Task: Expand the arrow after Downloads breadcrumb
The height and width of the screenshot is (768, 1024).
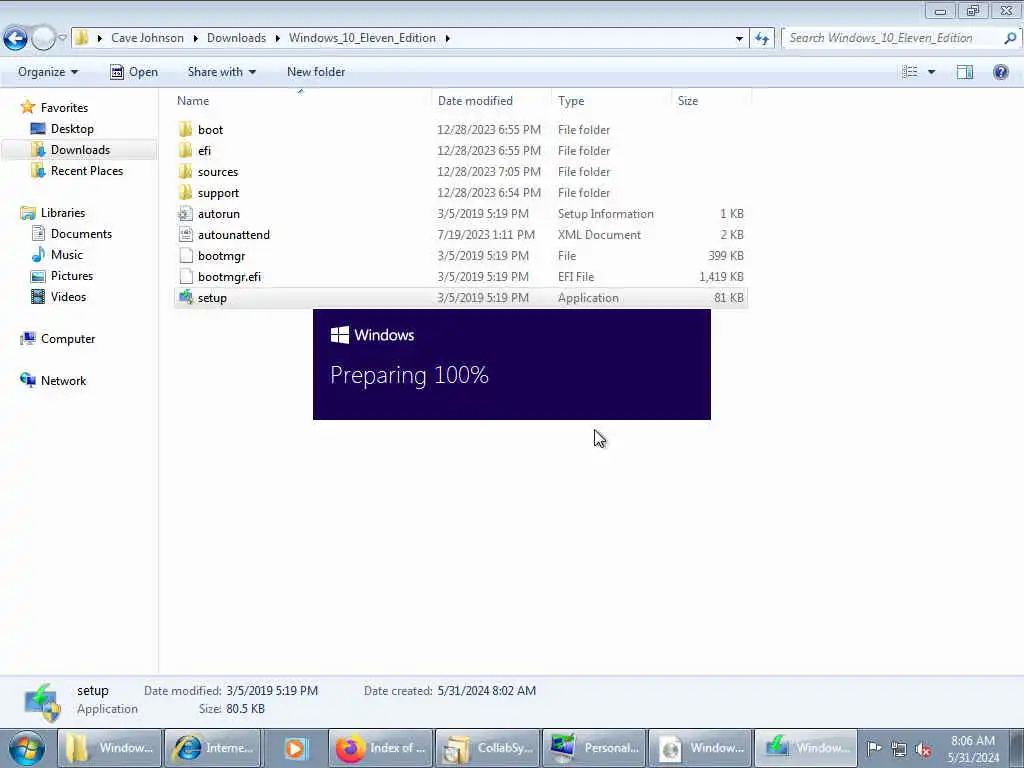Action: click(278, 38)
